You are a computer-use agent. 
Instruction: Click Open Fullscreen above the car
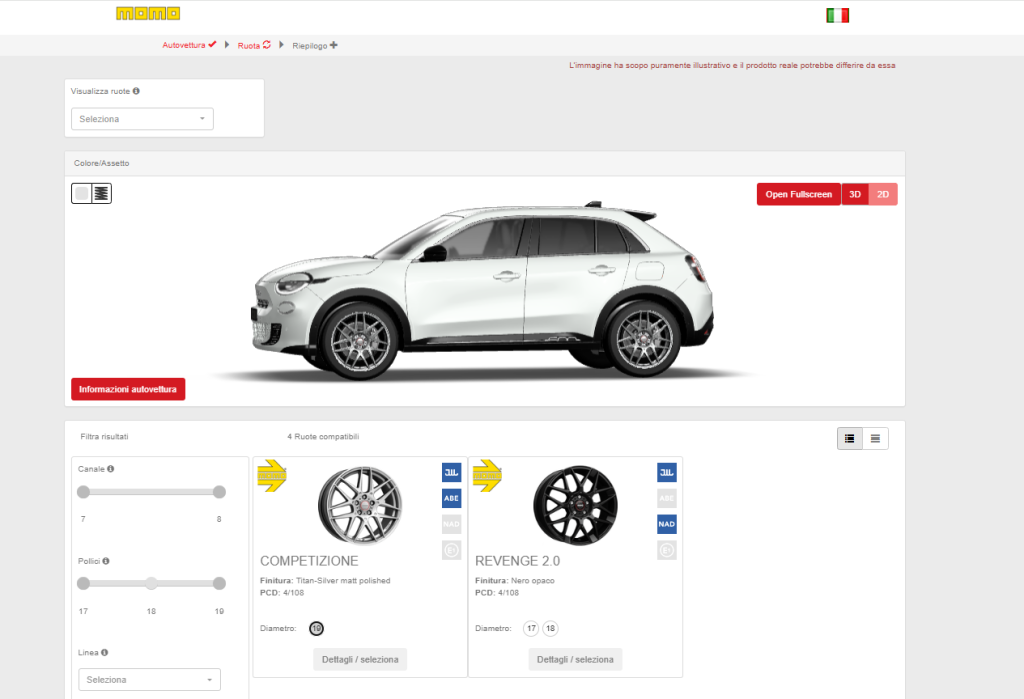click(798, 193)
